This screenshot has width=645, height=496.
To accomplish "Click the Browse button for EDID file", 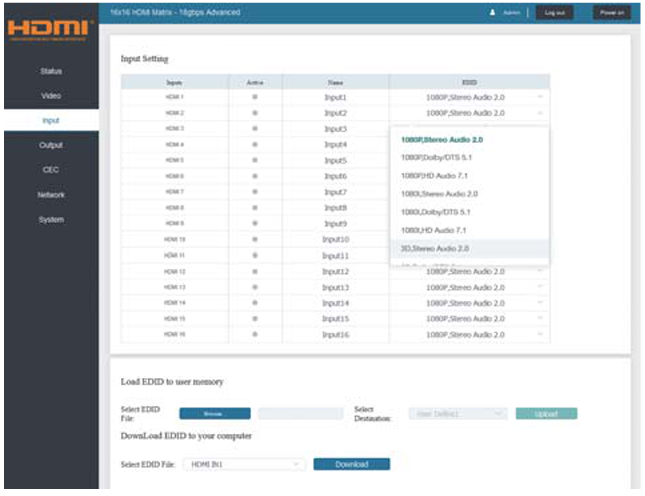I will click(x=215, y=413).
